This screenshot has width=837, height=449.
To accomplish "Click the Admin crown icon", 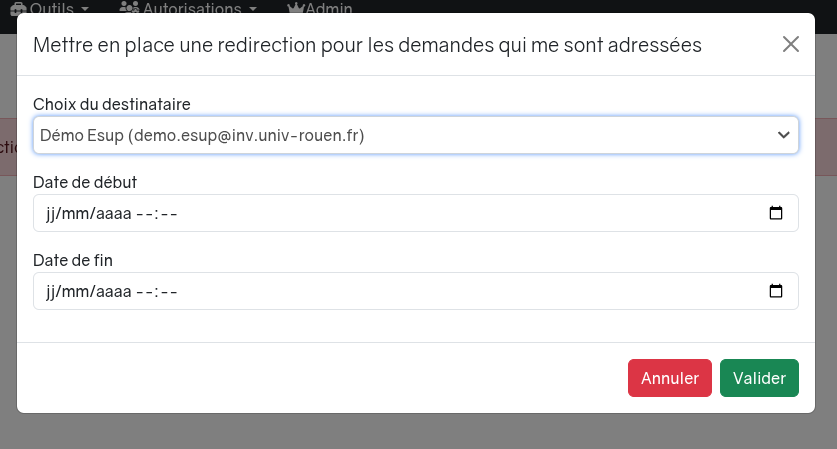I will [295, 7].
